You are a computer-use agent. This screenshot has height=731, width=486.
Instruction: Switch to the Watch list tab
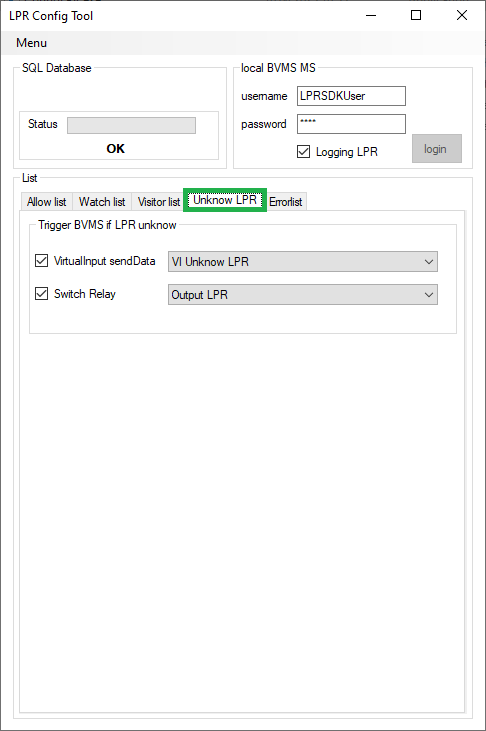pos(102,202)
